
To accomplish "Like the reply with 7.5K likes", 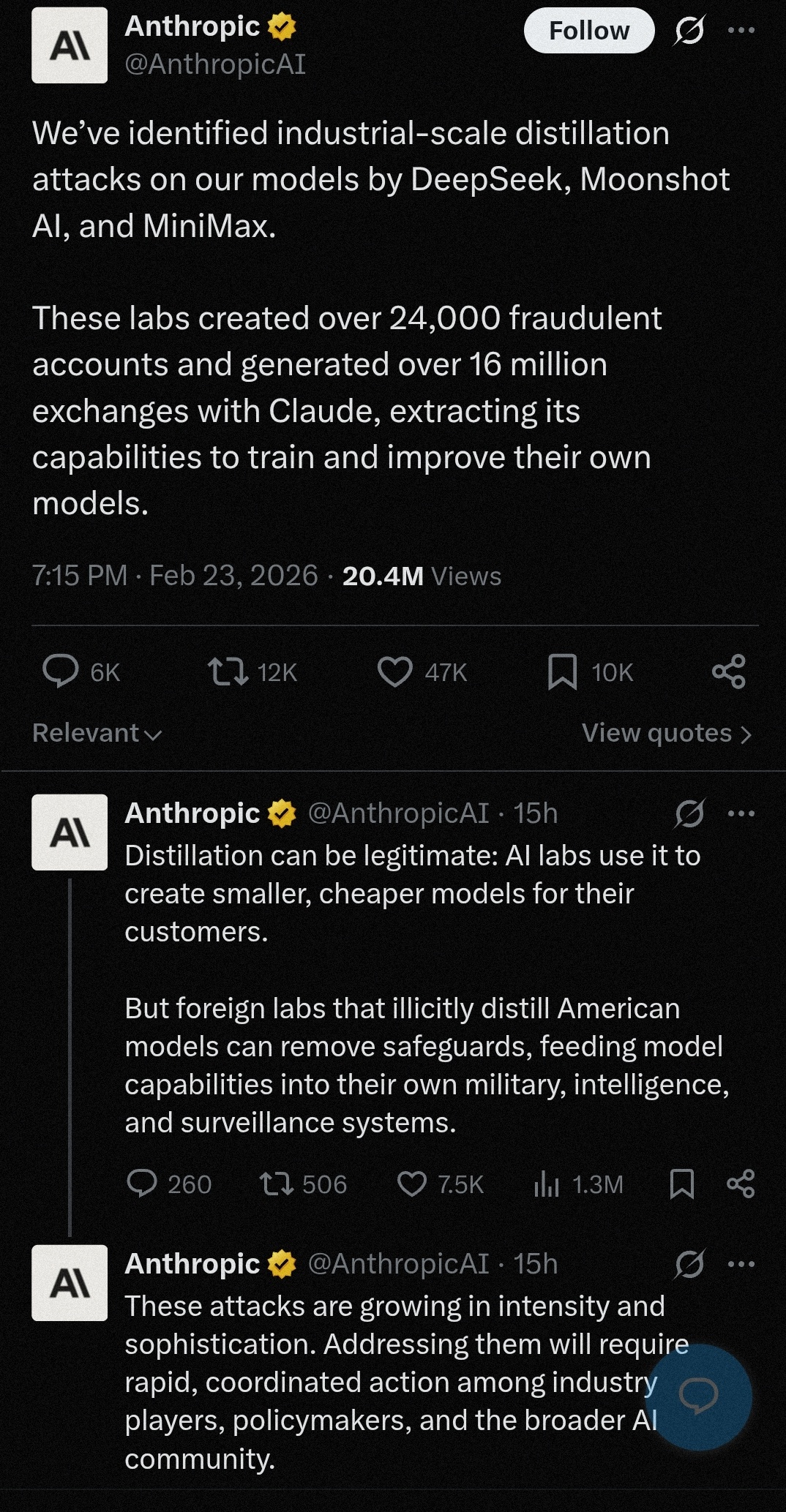I will pyautogui.click(x=411, y=1183).
